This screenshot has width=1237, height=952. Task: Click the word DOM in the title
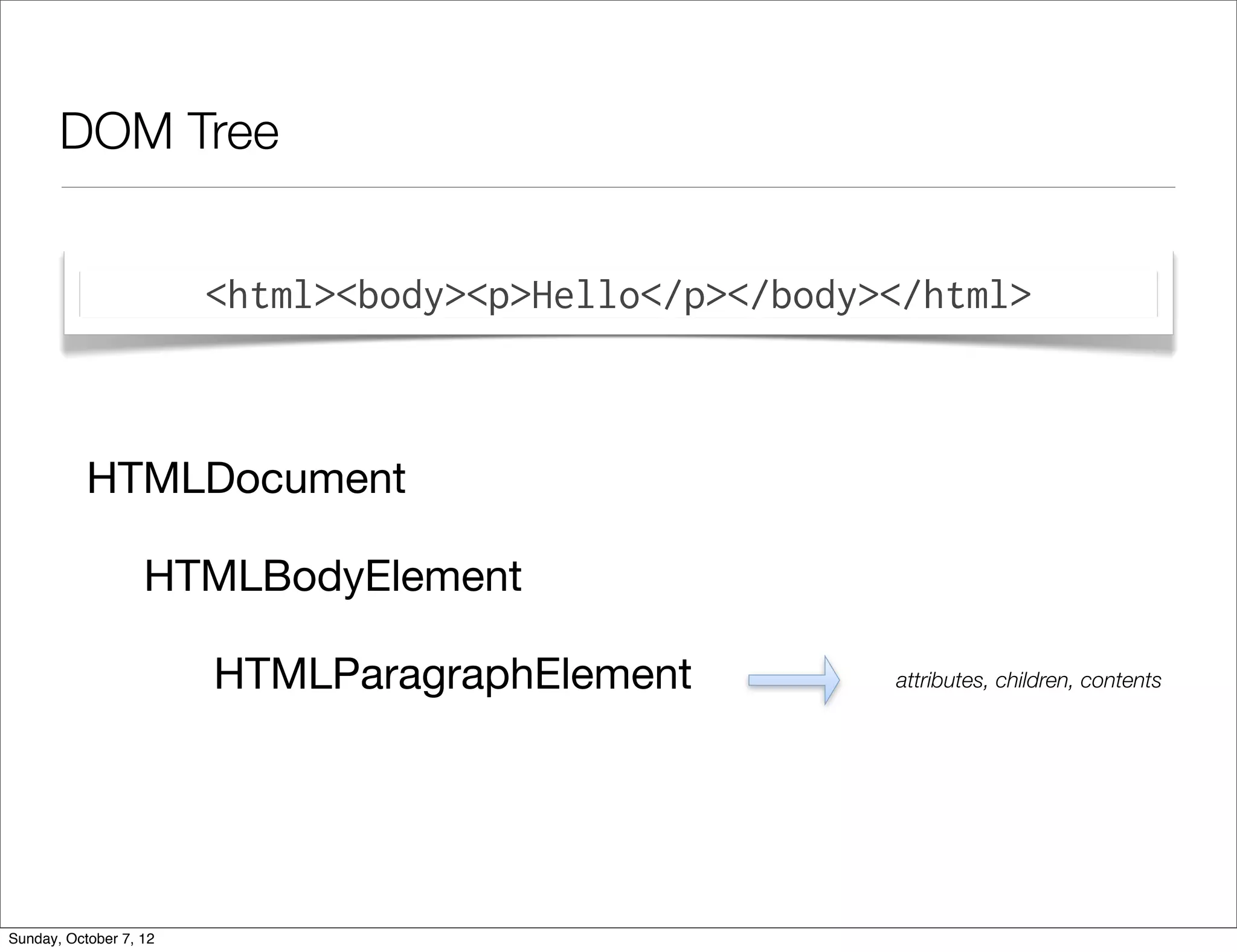point(116,131)
